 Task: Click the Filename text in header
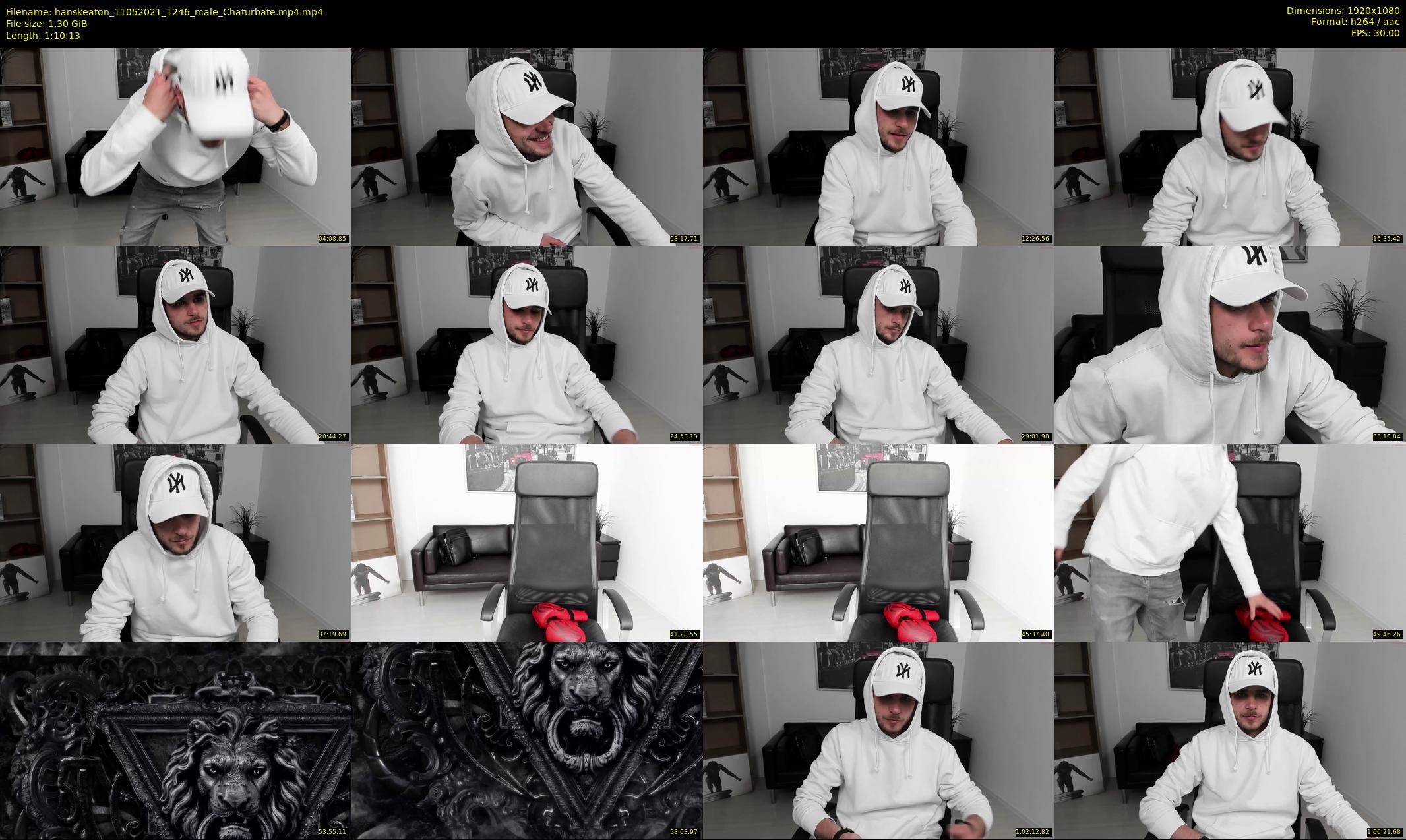tap(164, 11)
